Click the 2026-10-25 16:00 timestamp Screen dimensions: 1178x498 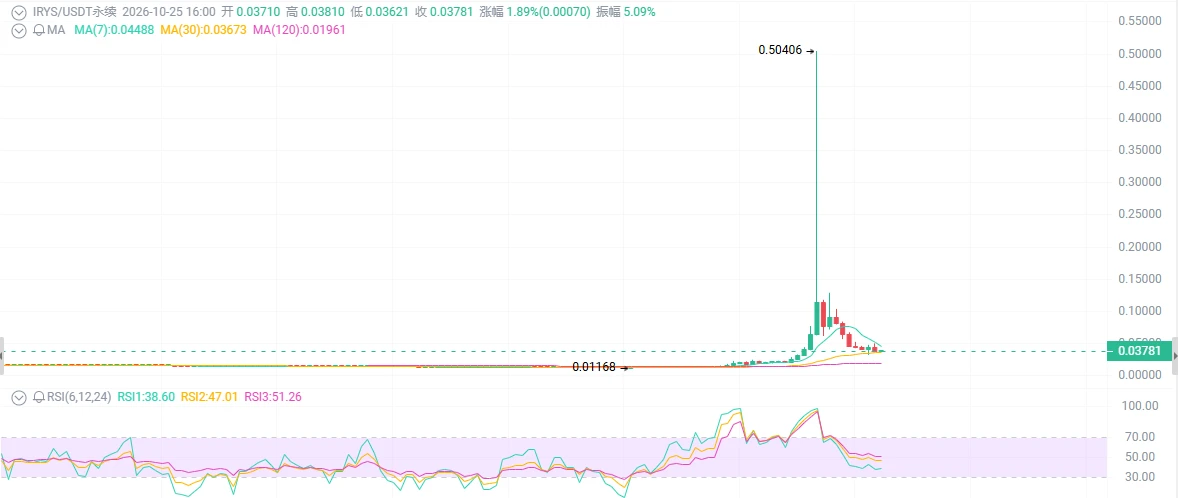coord(169,12)
